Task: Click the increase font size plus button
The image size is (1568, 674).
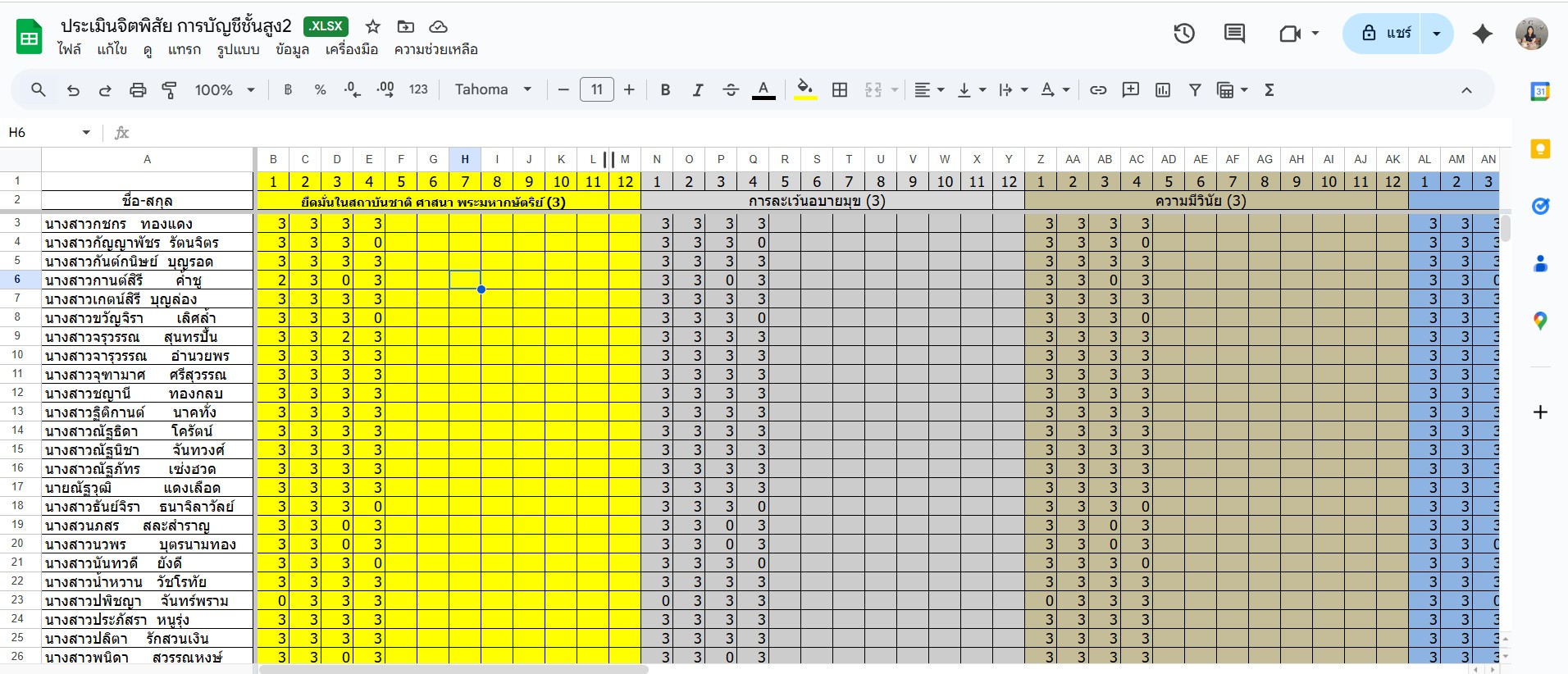Action: (x=629, y=90)
